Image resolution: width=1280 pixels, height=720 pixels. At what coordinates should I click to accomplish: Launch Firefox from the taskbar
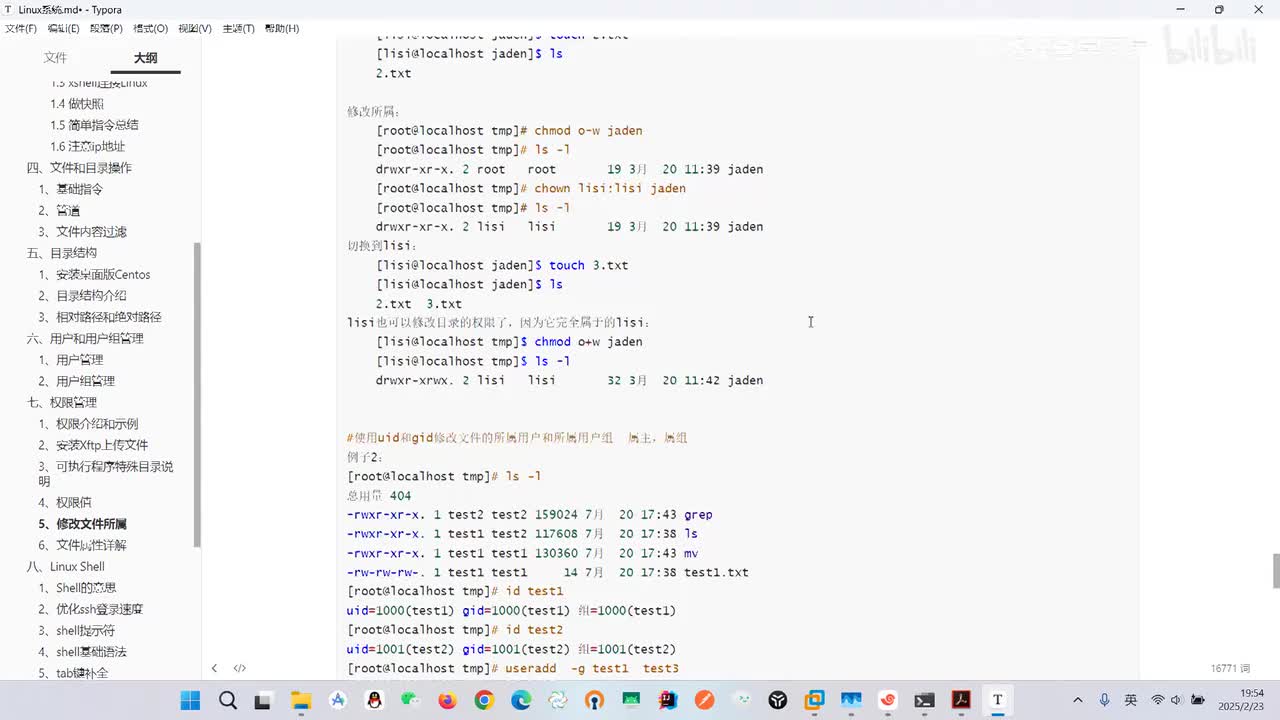[x=447, y=700]
